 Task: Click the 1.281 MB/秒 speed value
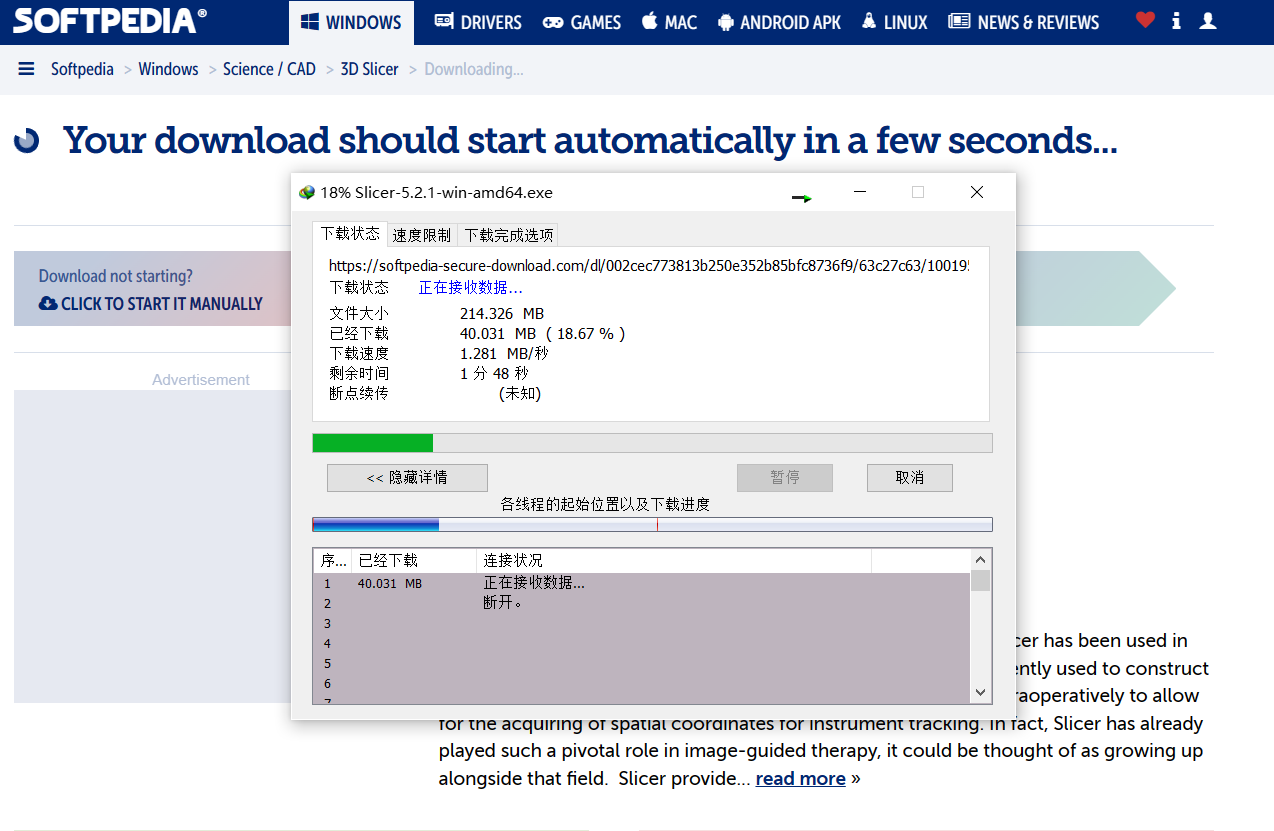[x=504, y=354]
